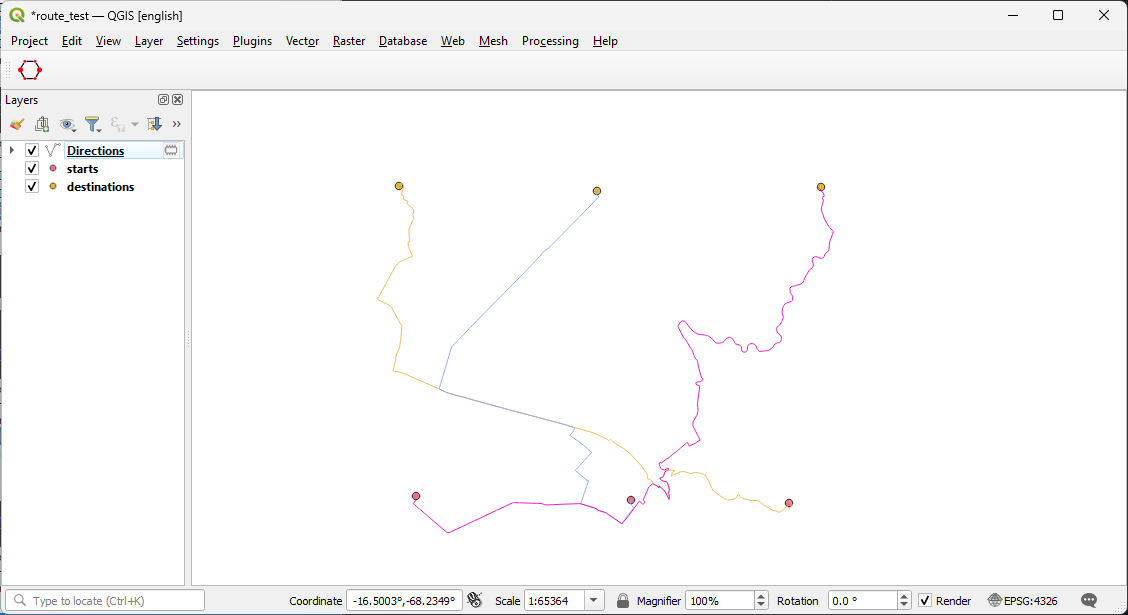Open the Web menu
The height and width of the screenshot is (615, 1128).
[452, 41]
